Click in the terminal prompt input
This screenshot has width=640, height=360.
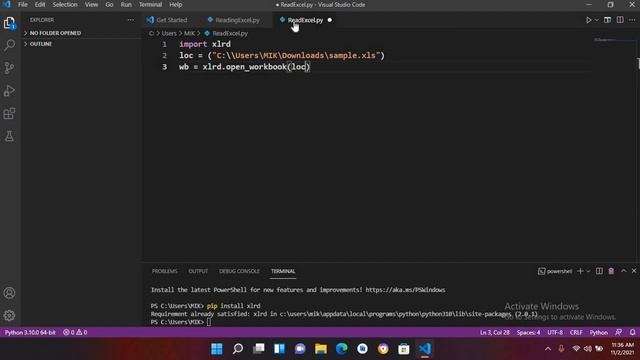tap(209, 322)
